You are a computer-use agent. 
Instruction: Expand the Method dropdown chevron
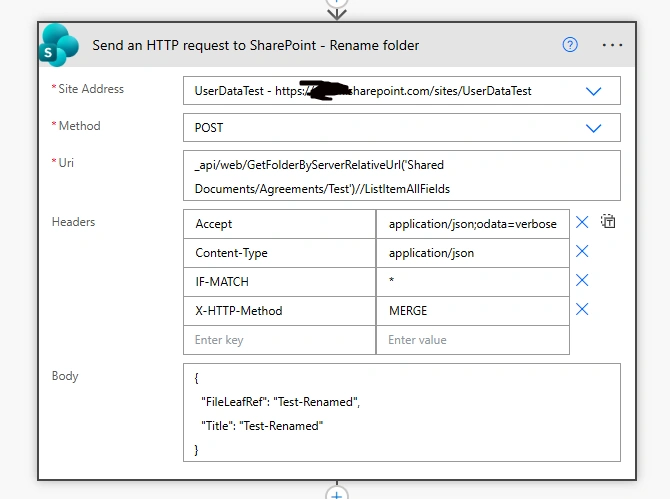point(594,128)
